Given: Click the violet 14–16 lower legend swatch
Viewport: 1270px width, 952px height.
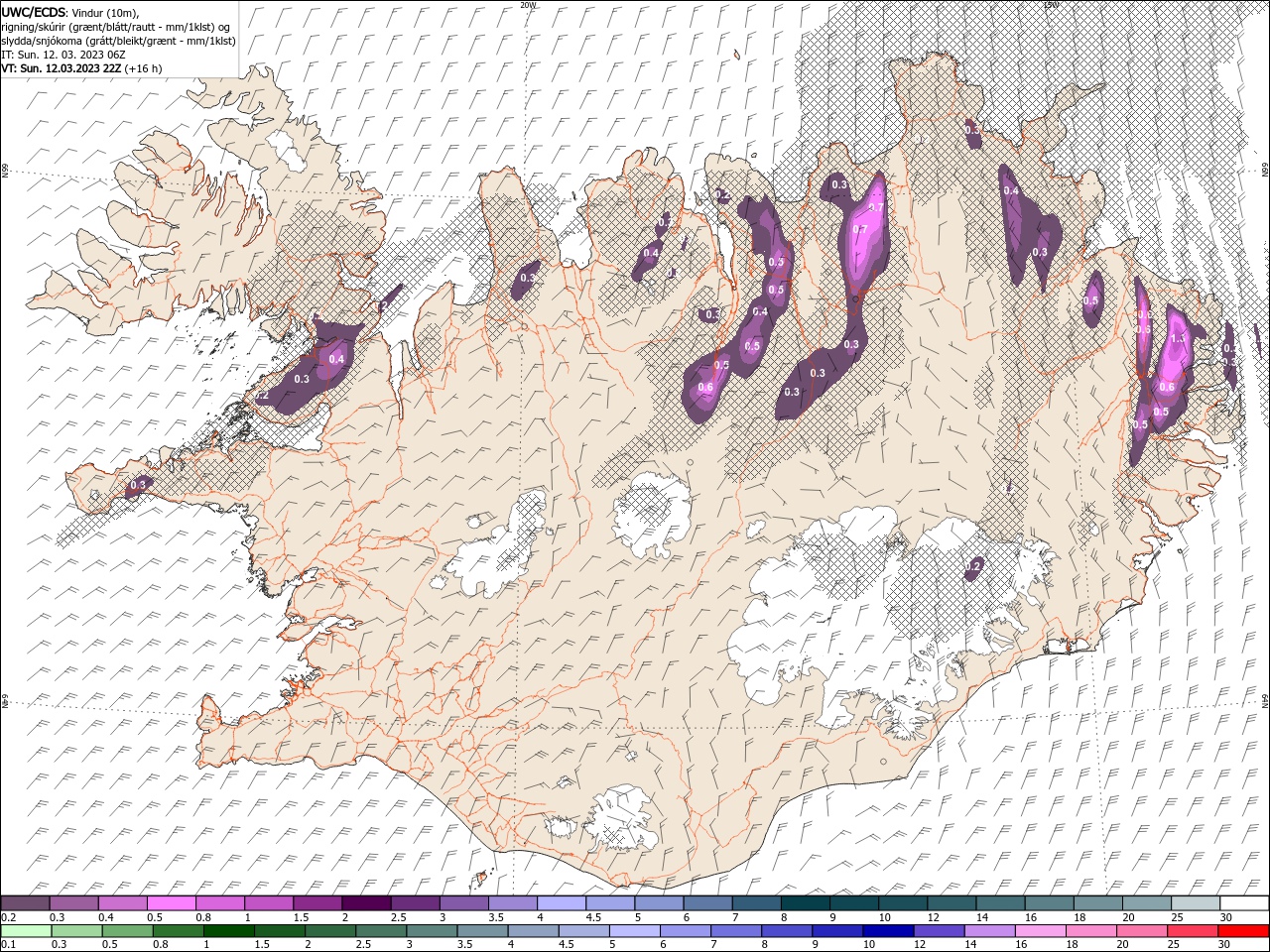Looking at the screenshot, I should tap(989, 931).
